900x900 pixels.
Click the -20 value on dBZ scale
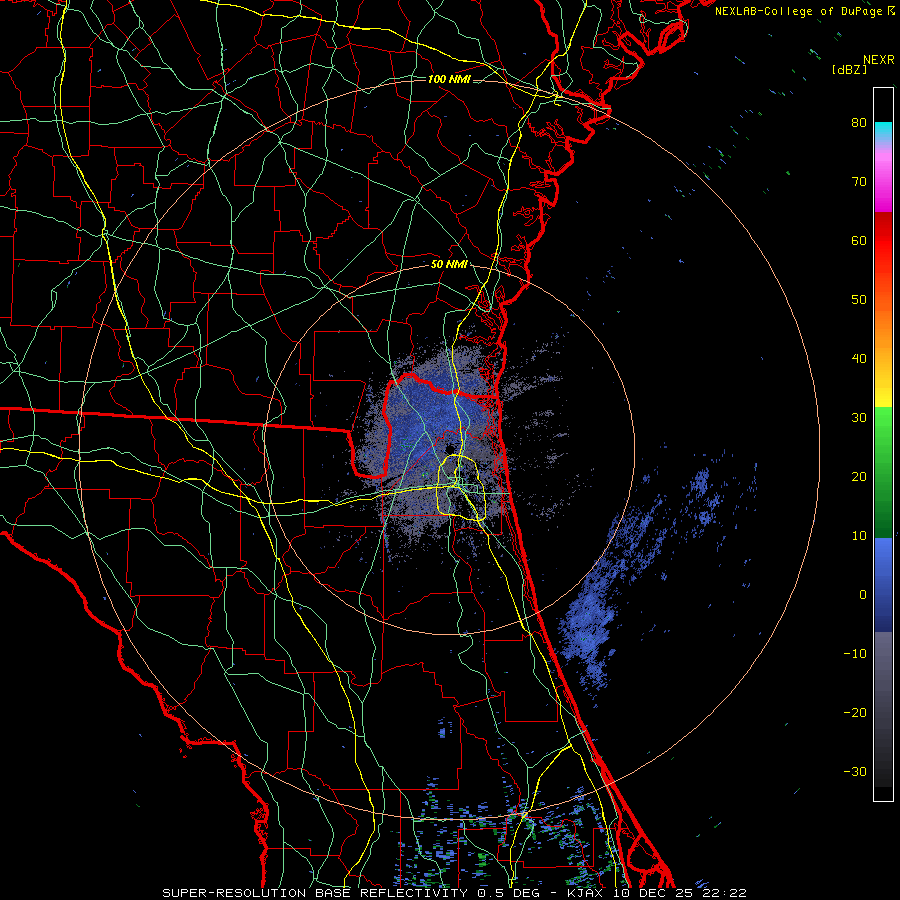tap(855, 713)
